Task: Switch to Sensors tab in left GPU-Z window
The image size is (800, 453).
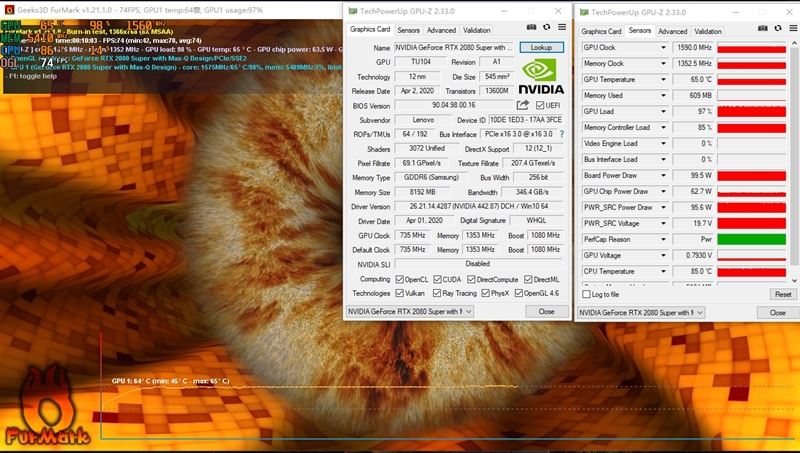Action: pyautogui.click(x=408, y=30)
